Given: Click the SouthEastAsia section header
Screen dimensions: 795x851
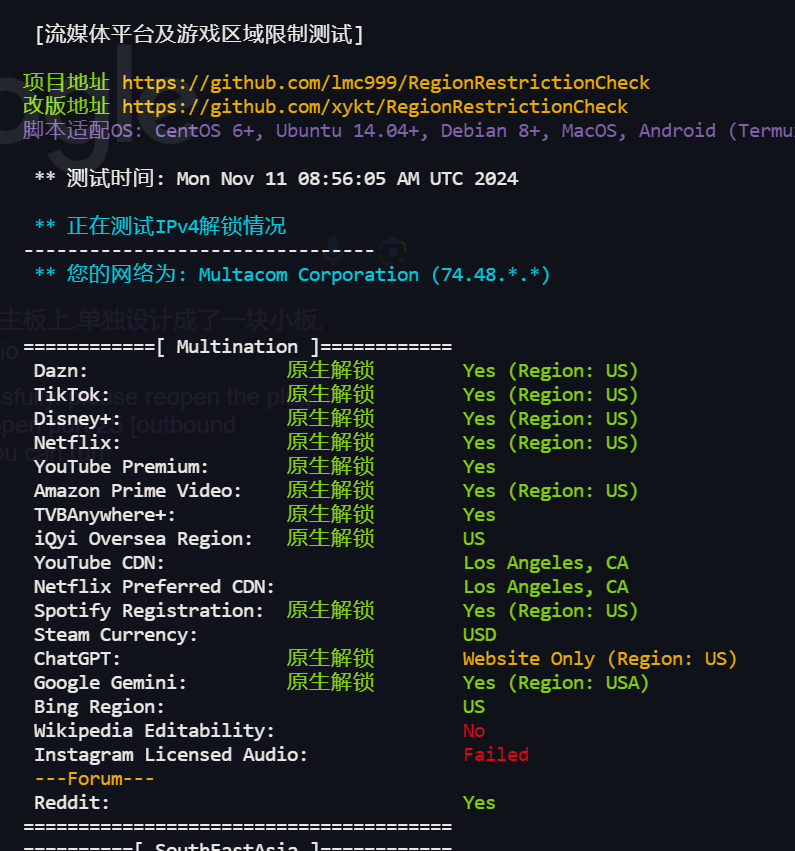Looking at the screenshot, I should tap(238, 846).
